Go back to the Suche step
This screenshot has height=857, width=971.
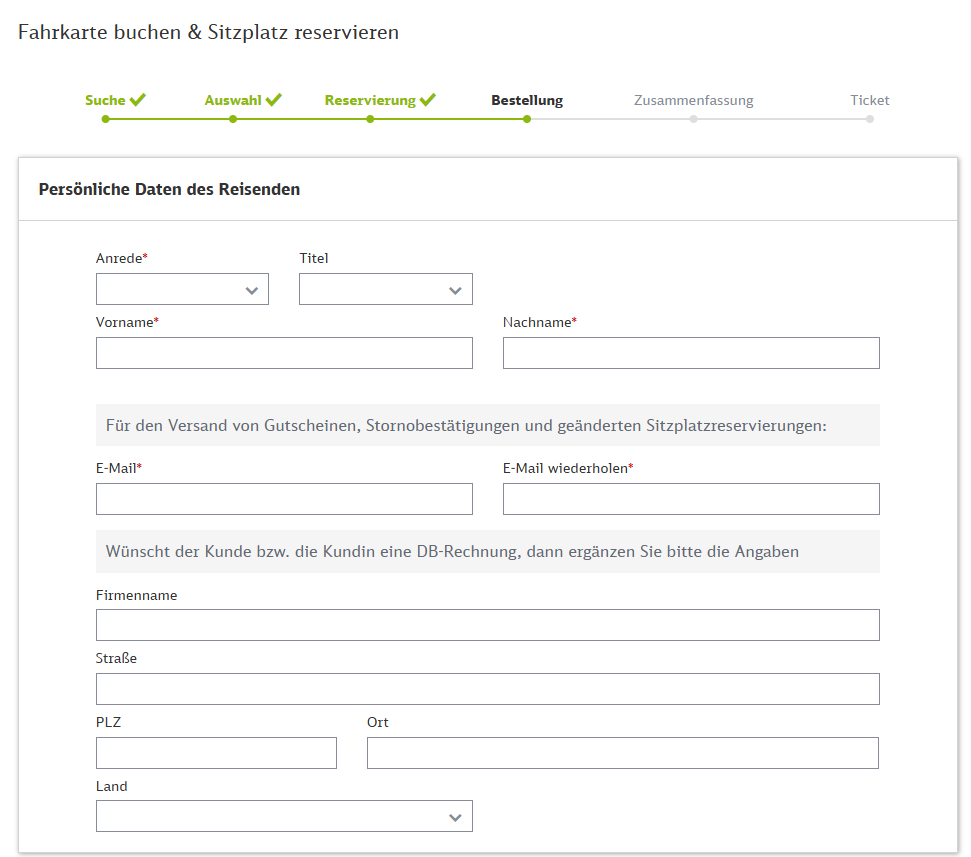coord(105,101)
